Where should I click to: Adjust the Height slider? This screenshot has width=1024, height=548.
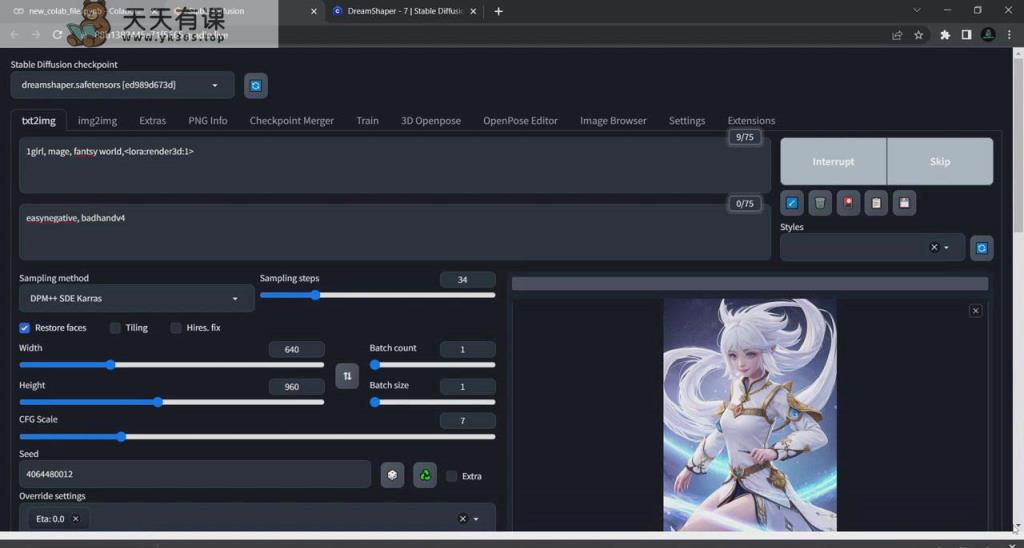172,402
